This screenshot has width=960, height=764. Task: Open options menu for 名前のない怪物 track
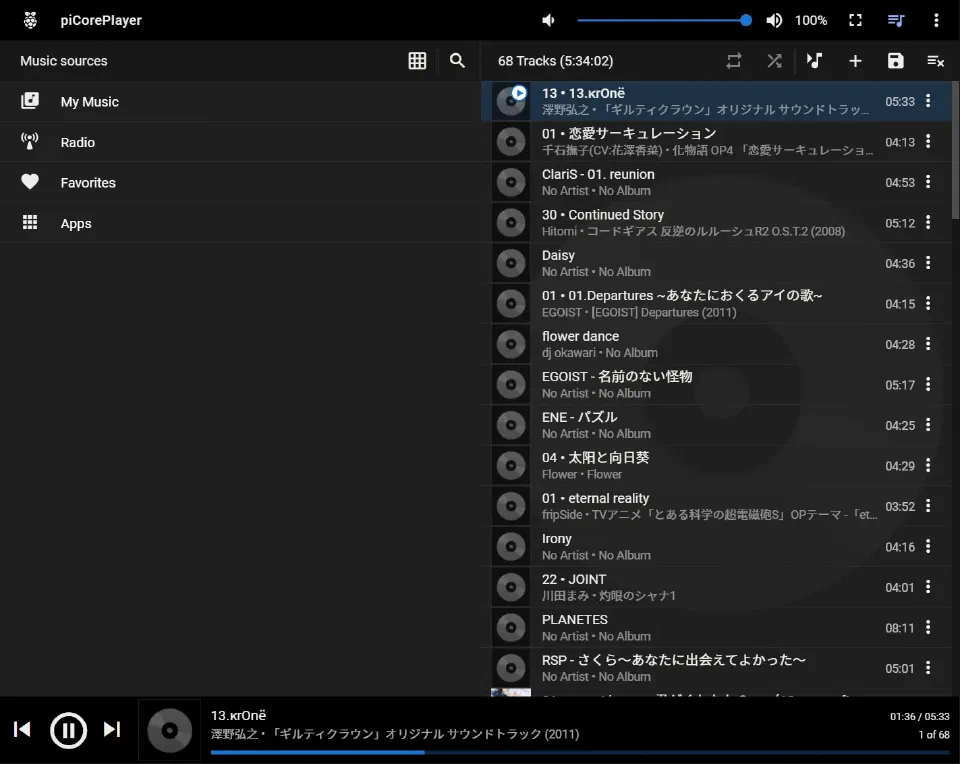[x=928, y=384]
